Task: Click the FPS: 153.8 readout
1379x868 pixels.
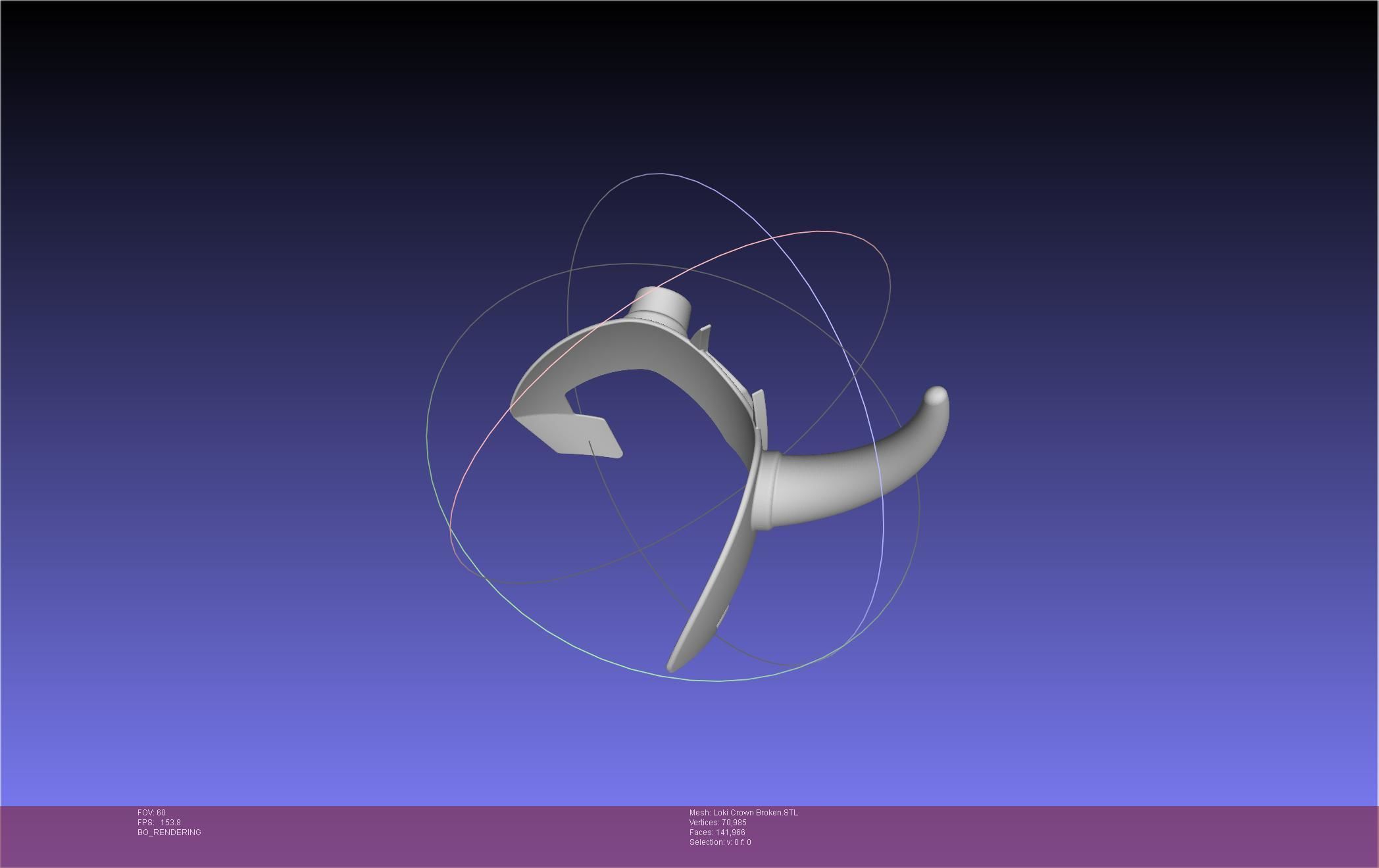Action: [x=159, y=823]
